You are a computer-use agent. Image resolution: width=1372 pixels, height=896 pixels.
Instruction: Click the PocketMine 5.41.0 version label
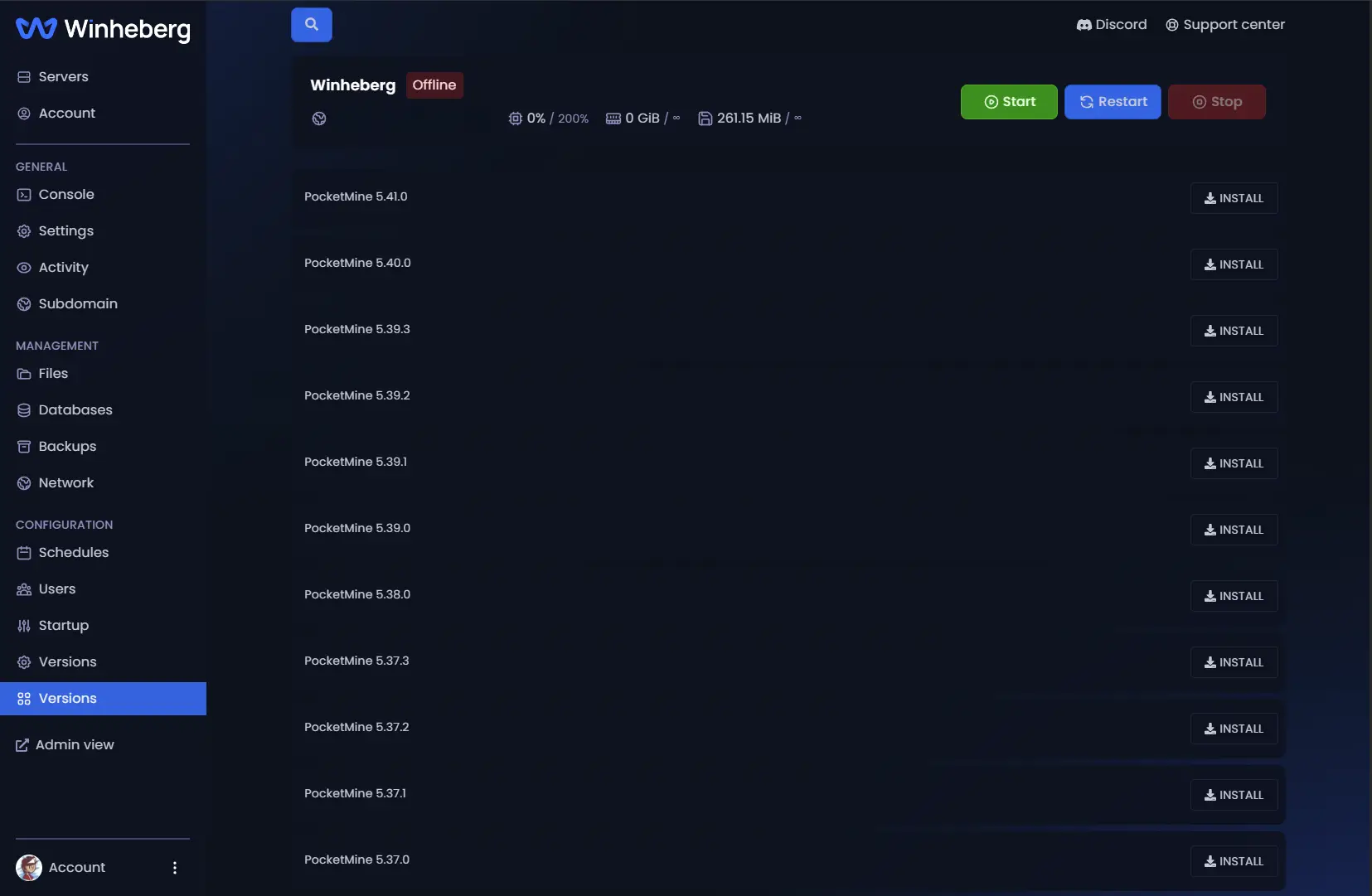pos(356,197)
